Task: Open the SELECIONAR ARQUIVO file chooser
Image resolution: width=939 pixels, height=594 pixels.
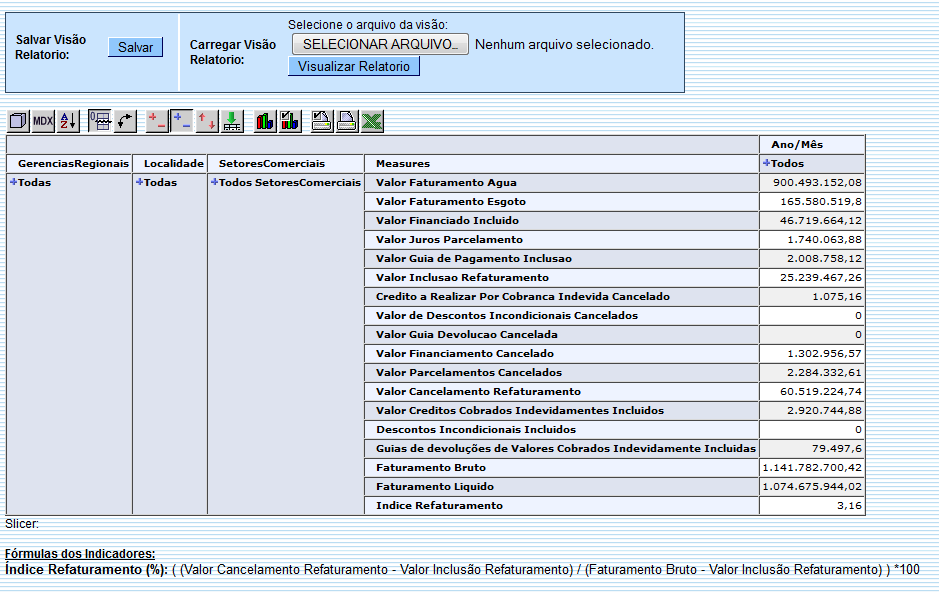Action: (379, 44)
